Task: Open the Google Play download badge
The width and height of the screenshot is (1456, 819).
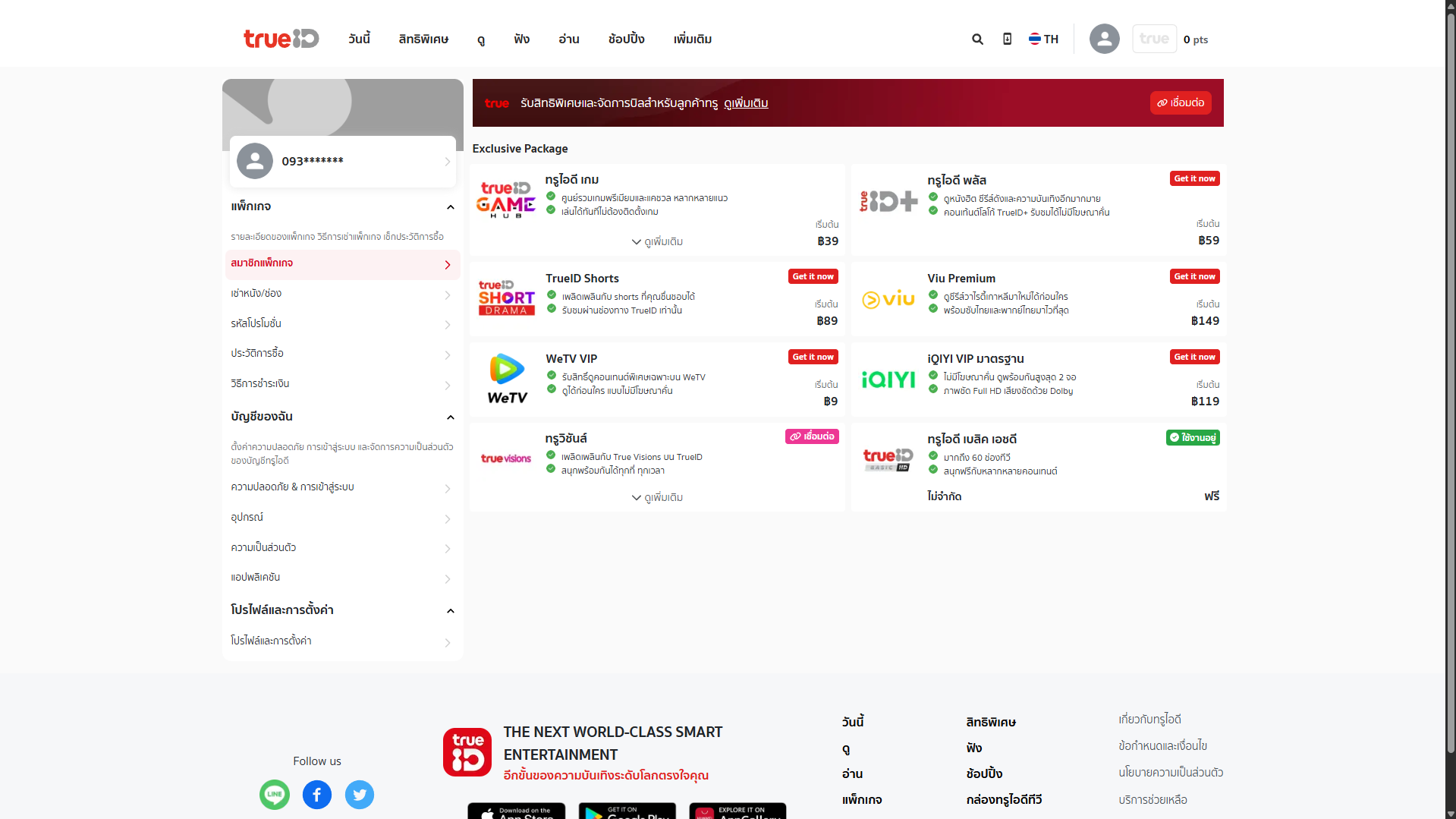Action: click(627, 811)
